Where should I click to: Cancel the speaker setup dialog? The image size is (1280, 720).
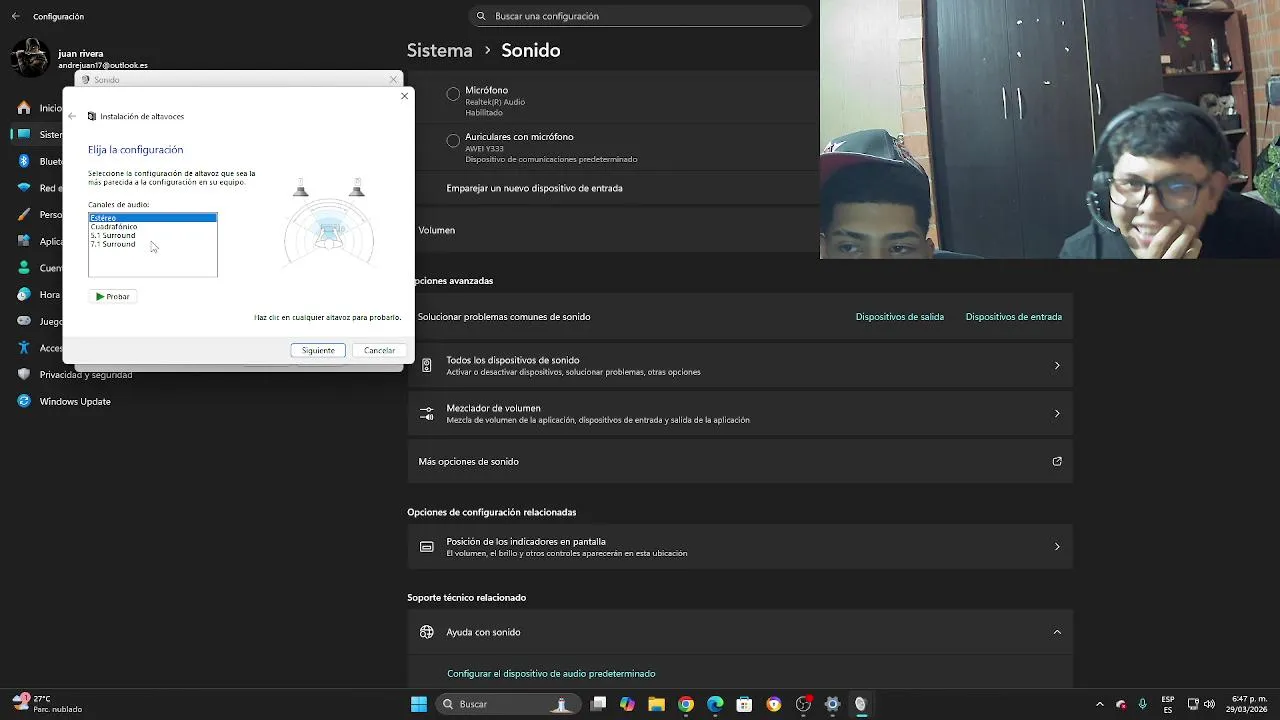click(379, 350)
